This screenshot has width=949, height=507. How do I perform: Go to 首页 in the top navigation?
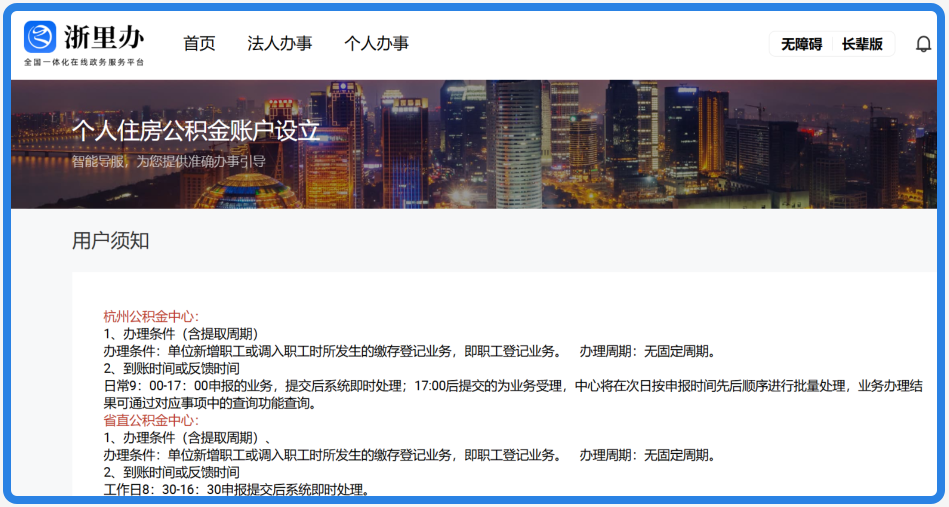(x=199, y=44)
